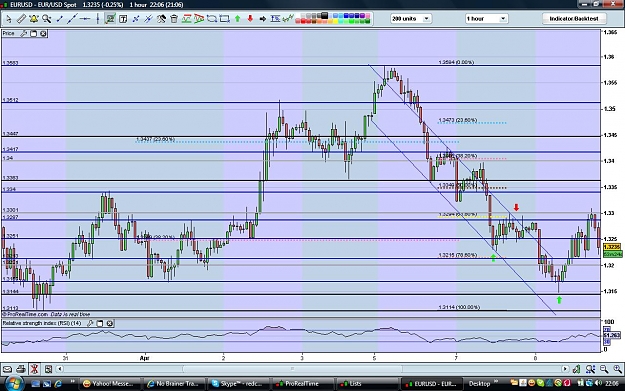625x391 pixels.
Task: Click the zoom out magnifier at bottom right
Action: tap(604, 369)
